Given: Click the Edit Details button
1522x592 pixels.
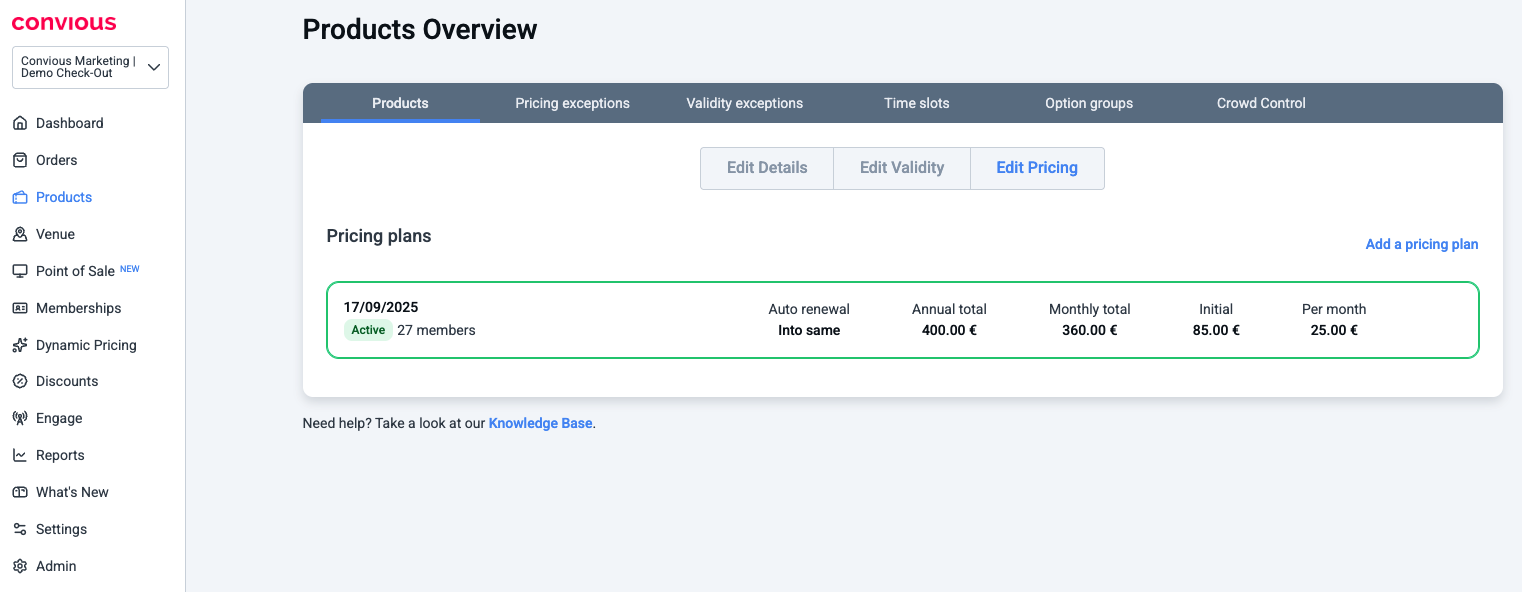Looking at the screenshot, I should (x=767, y=168).
